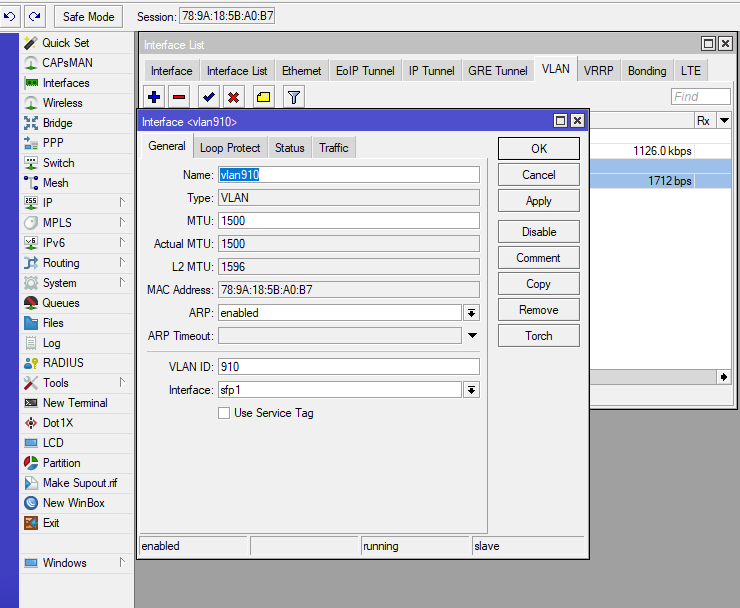The image size is (740, 608).
Task: Open the ARP dropdown list
Action: point(471,313)
